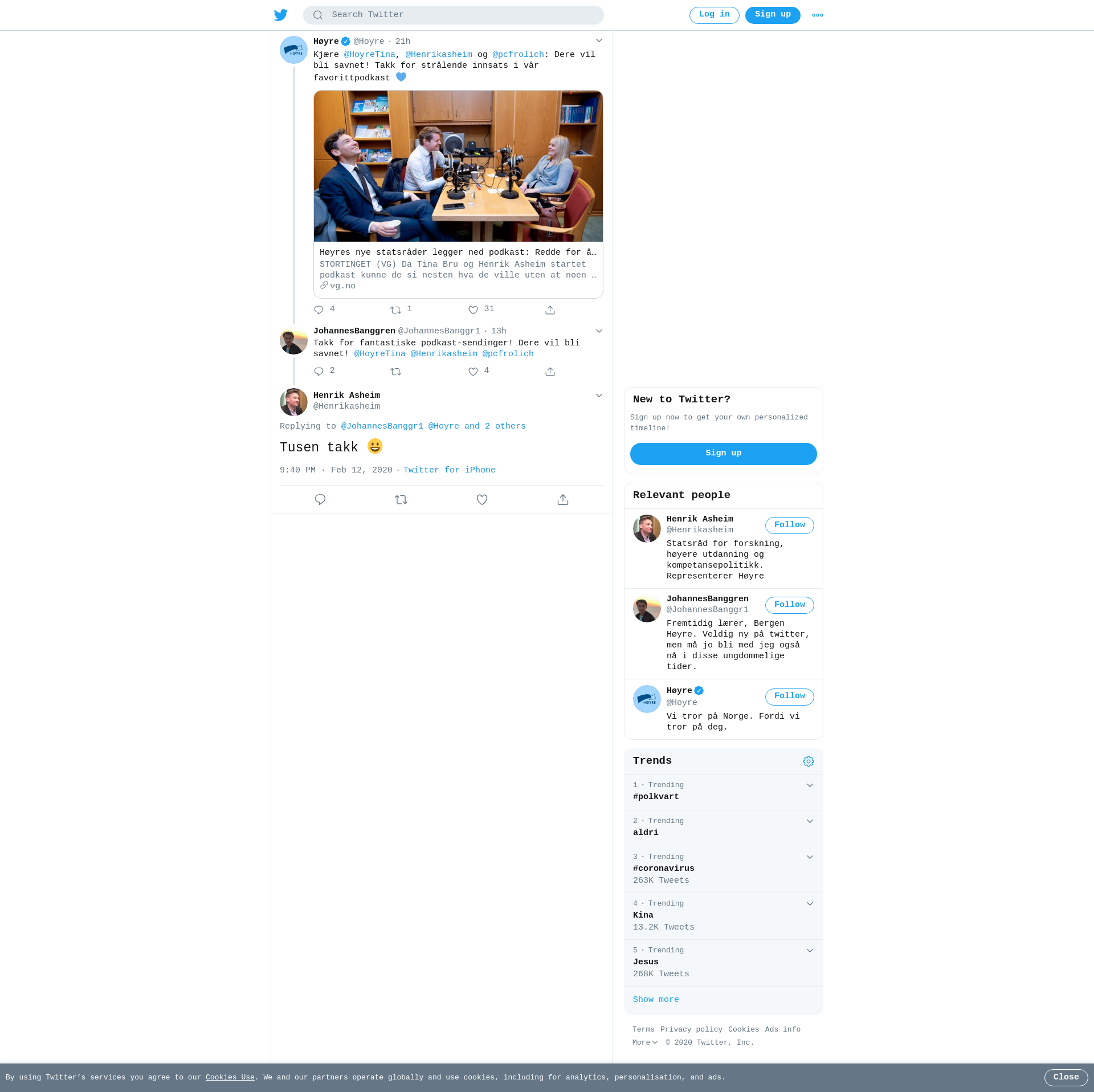Expand options chevron on JohannesBanggren tweet
The height and width of the screenshot is (1092, 1094).
coord(599,331)
